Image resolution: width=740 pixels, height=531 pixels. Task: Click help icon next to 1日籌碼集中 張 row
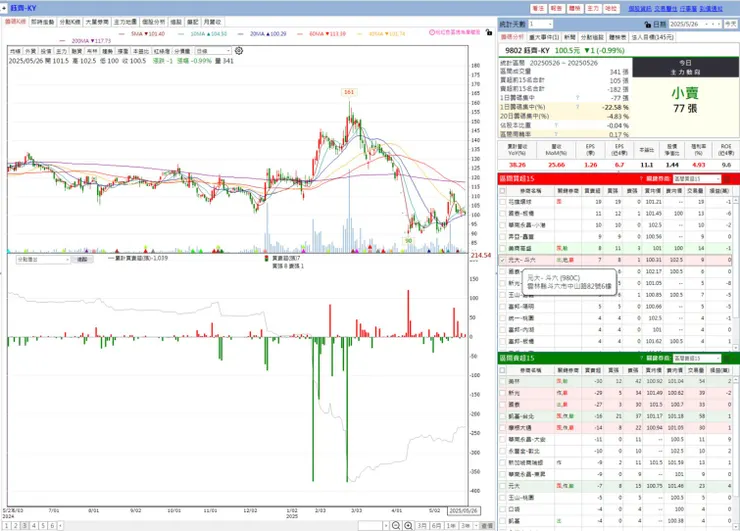coord(577,98)
